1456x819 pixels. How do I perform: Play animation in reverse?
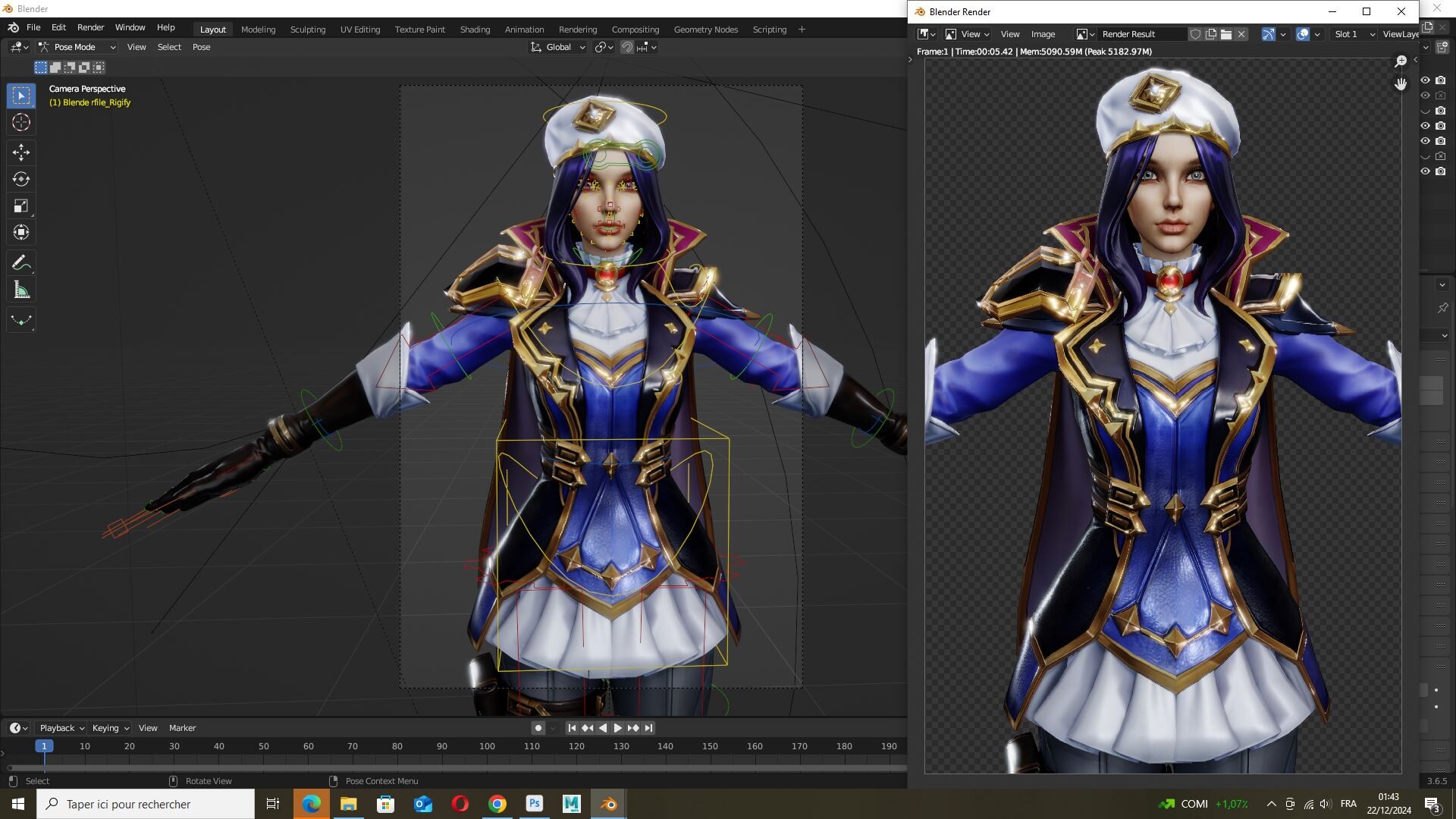(603, 728)
